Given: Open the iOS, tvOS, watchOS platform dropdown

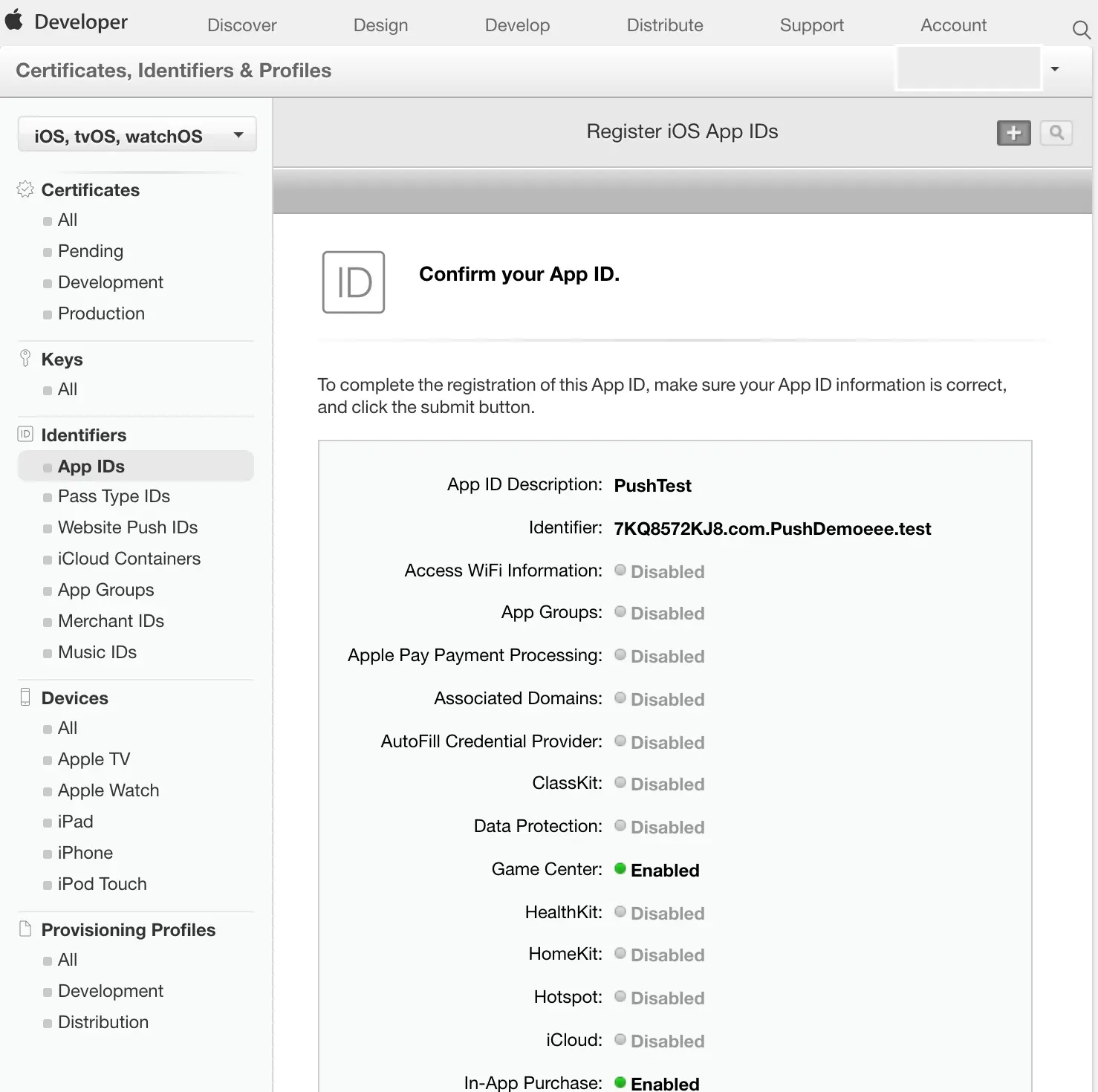Looking at the screenshot, I should (137, 135).
